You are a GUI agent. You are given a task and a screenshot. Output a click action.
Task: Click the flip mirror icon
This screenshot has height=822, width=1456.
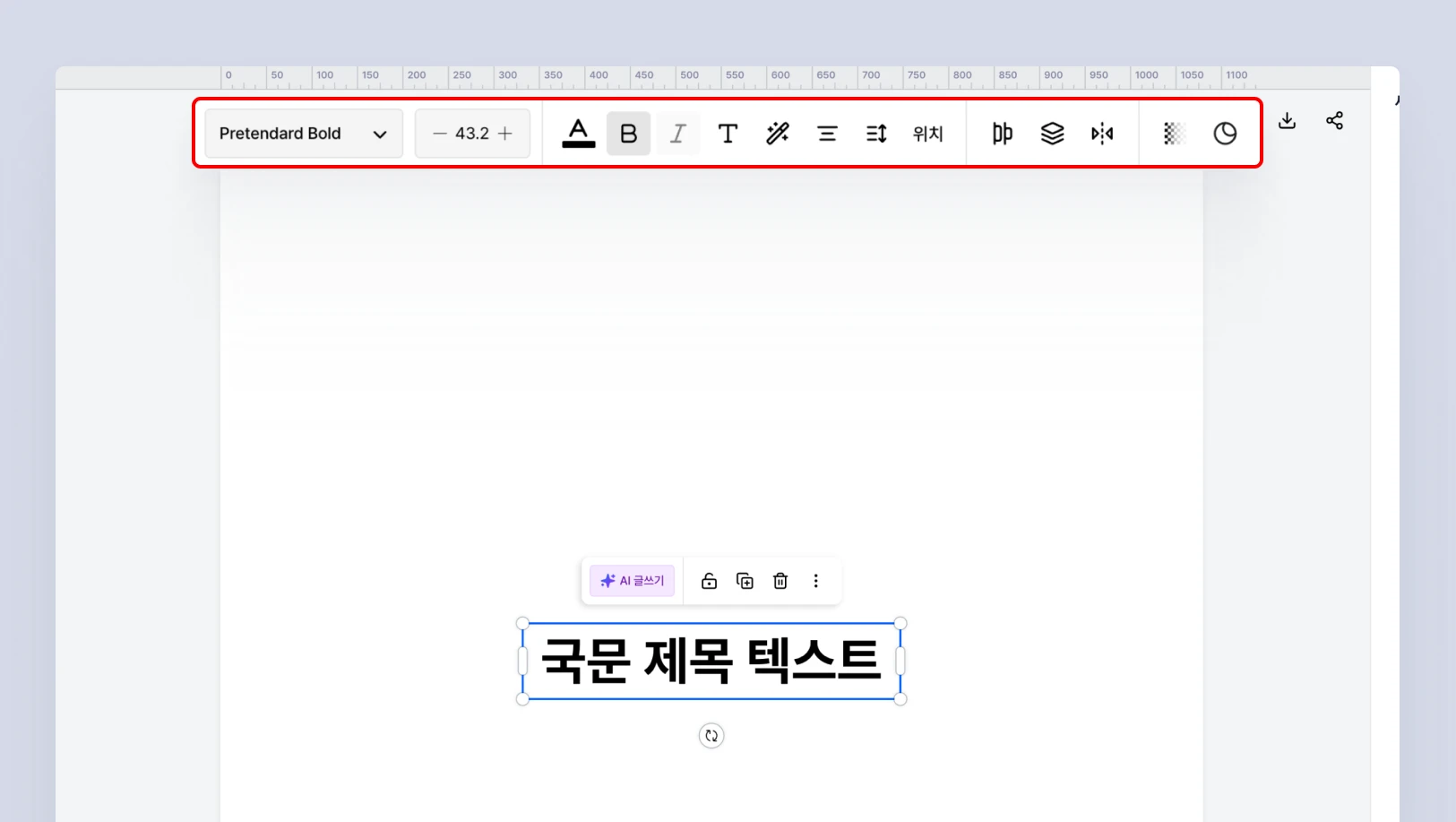pos(1102,134)
